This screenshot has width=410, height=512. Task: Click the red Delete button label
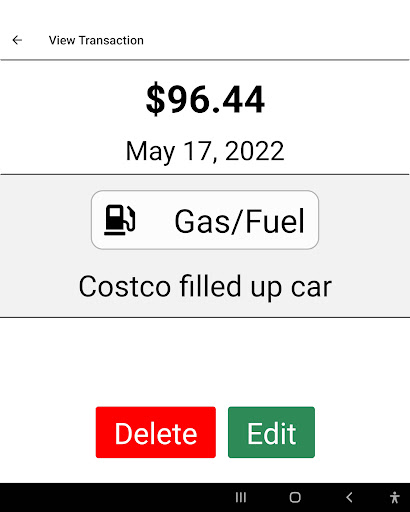(156, 433)
